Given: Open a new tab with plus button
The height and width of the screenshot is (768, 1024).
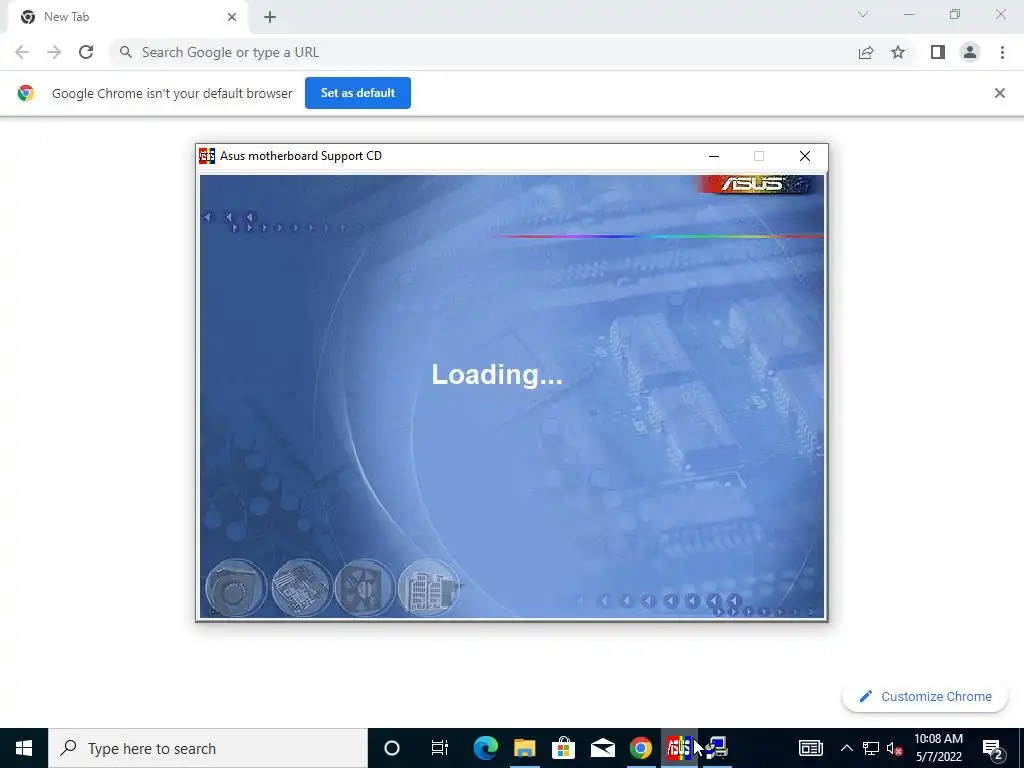Looking at the screenshot, I should coord(270,17).
